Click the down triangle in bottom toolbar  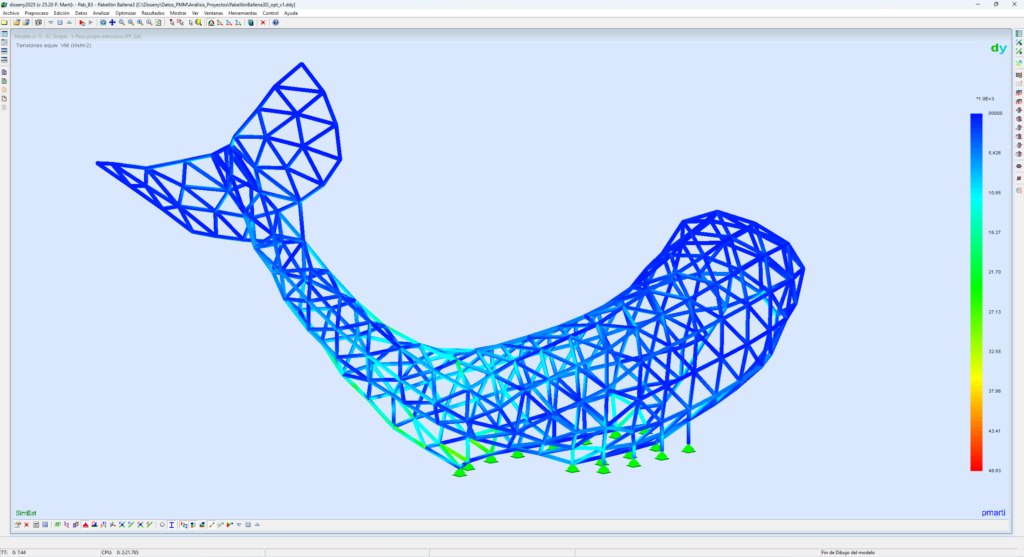click(x=239, y=524)
